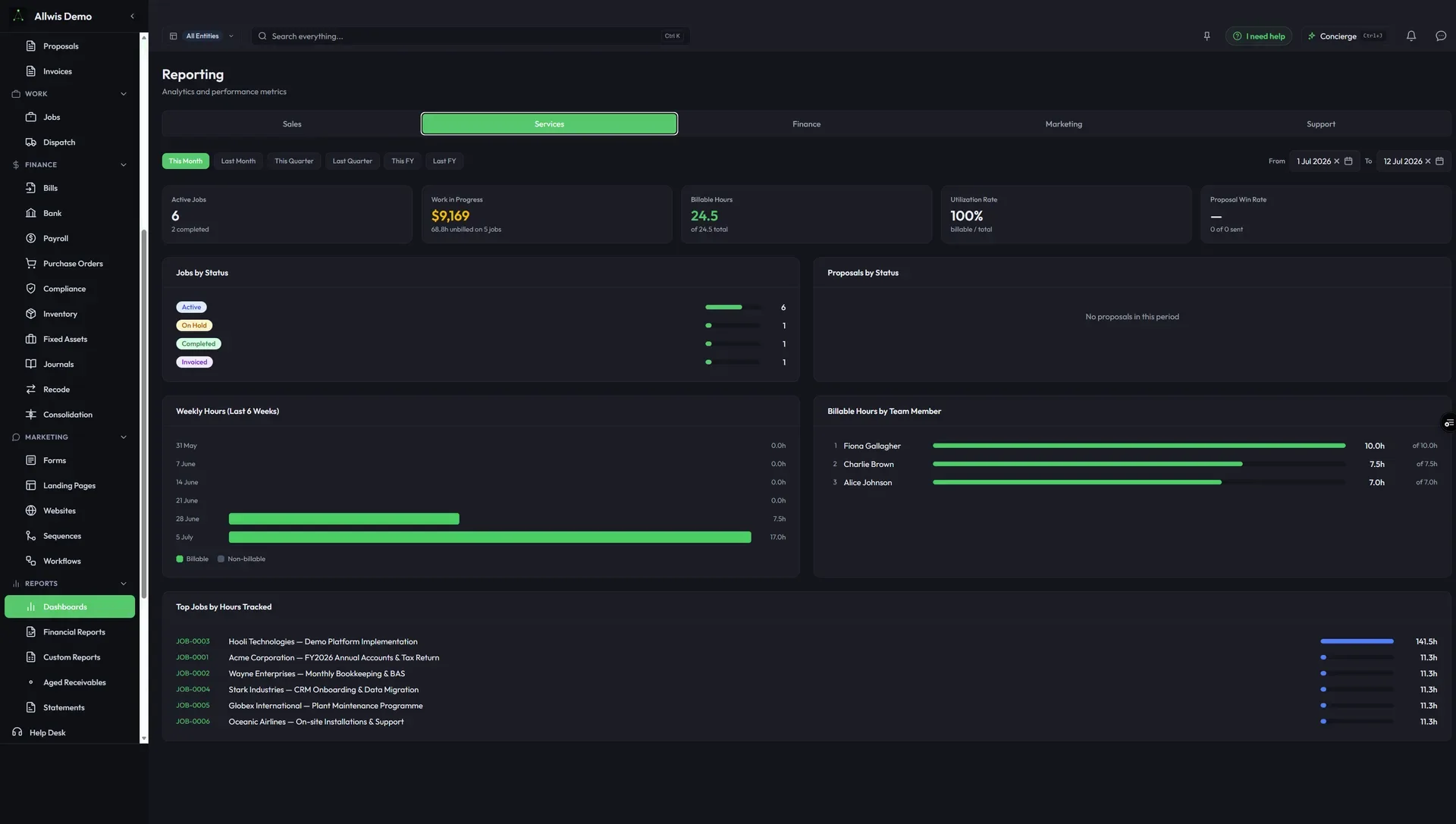Viewport: 1456px width, 824px height.
Task: Focus the Search everything field
Action: 470,36
